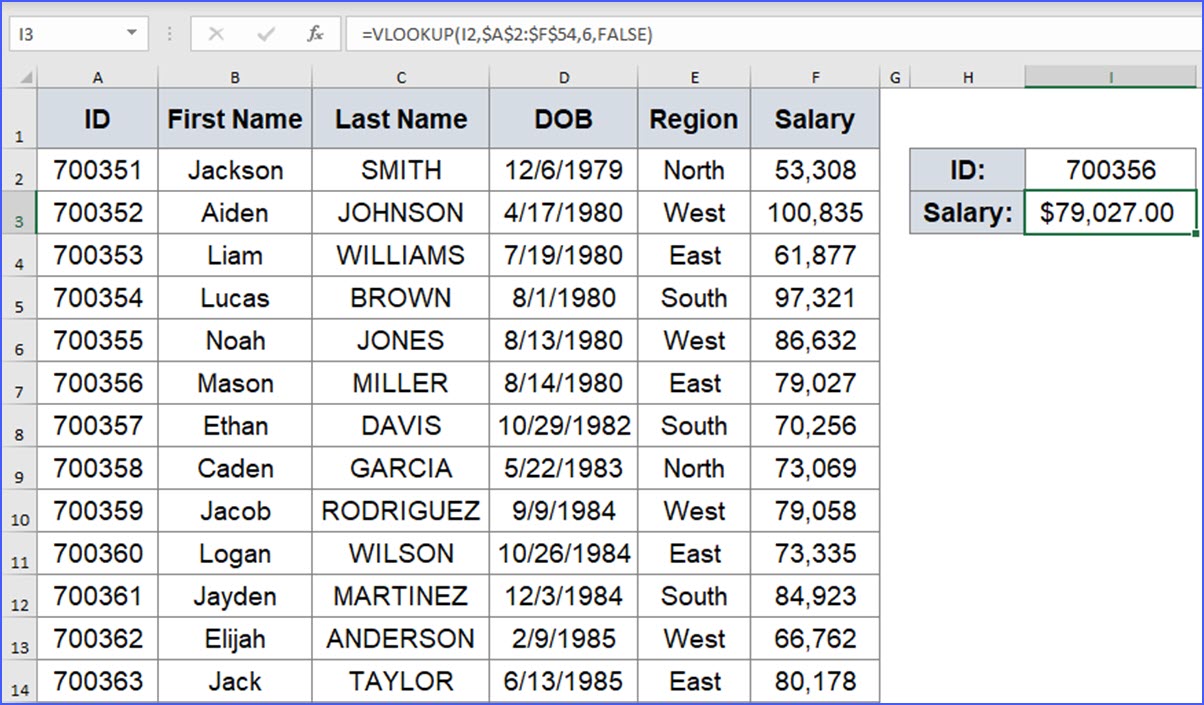Click the Salary: label cell in column H
1204x705 pixels.
tap(967, 212)
